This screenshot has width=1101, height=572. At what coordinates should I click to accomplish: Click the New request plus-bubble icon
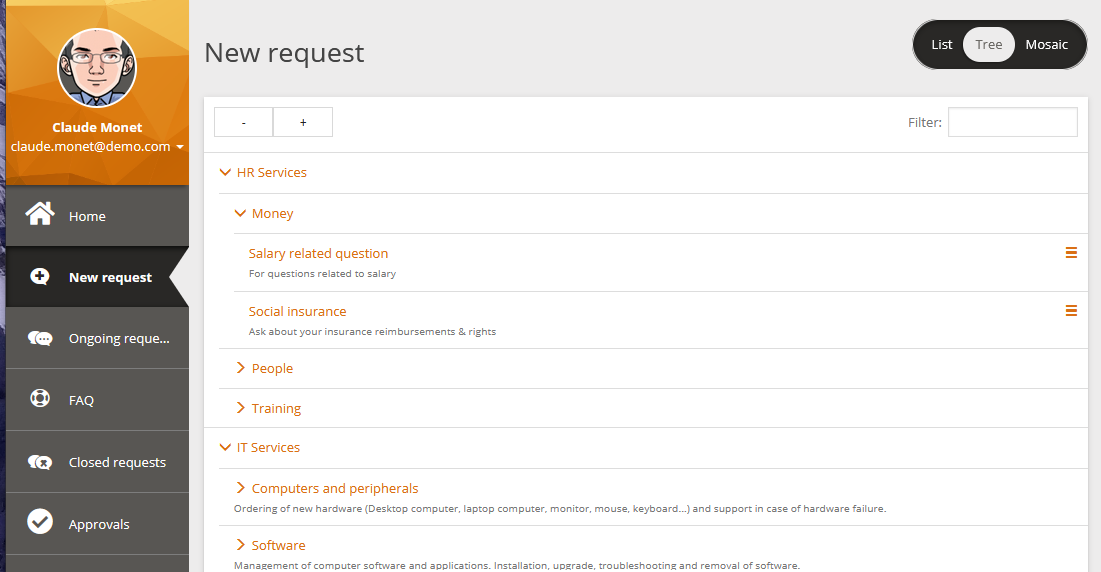click(40, 277)
